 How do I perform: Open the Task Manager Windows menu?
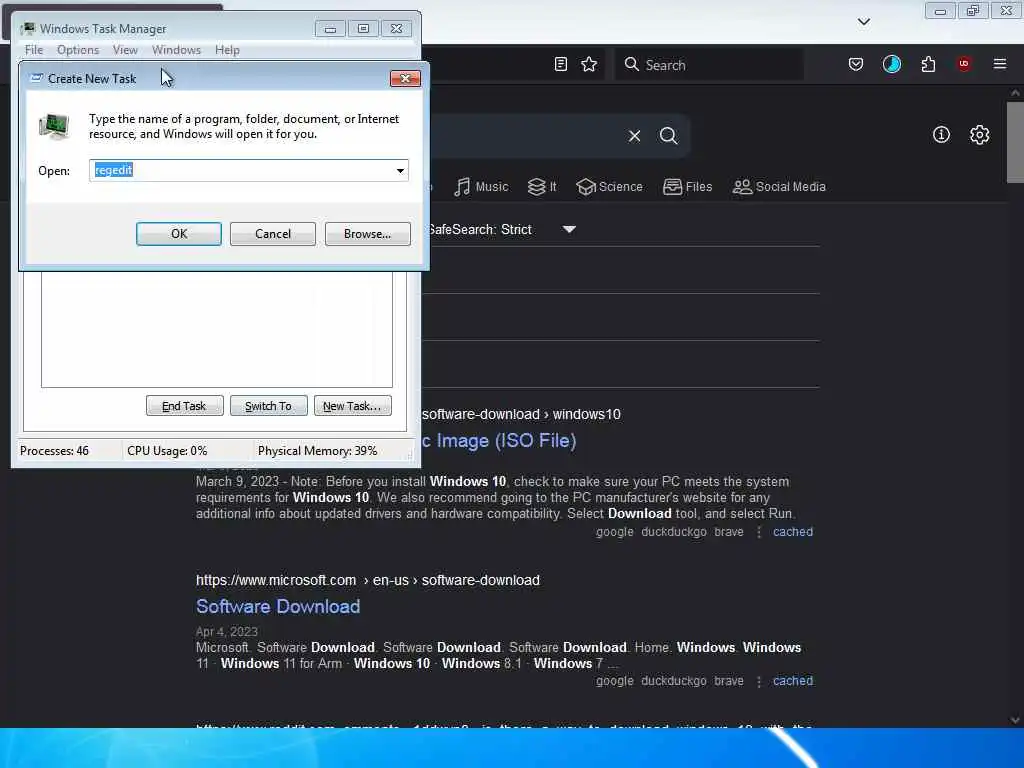tap(176, 50)
